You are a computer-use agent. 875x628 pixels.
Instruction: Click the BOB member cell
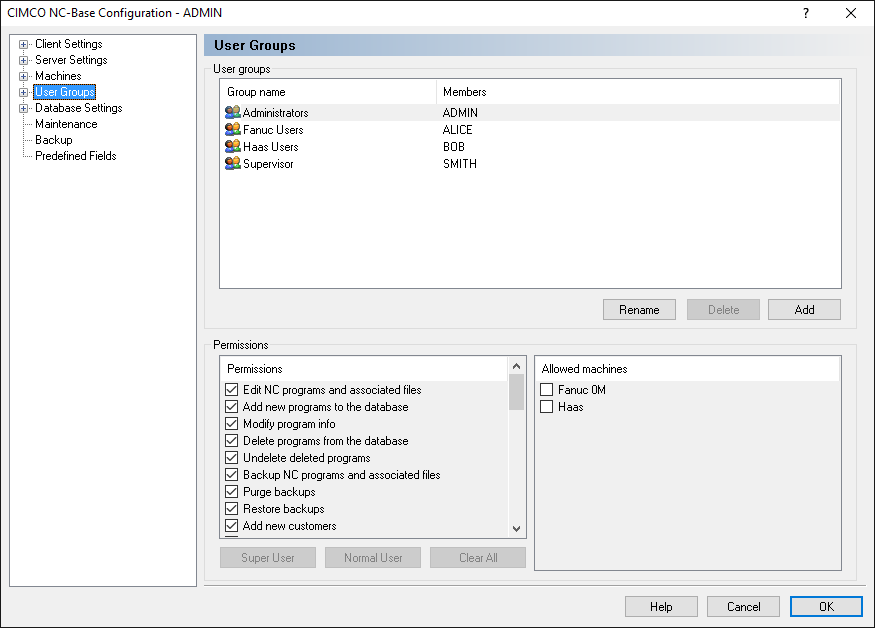(454, 147)
